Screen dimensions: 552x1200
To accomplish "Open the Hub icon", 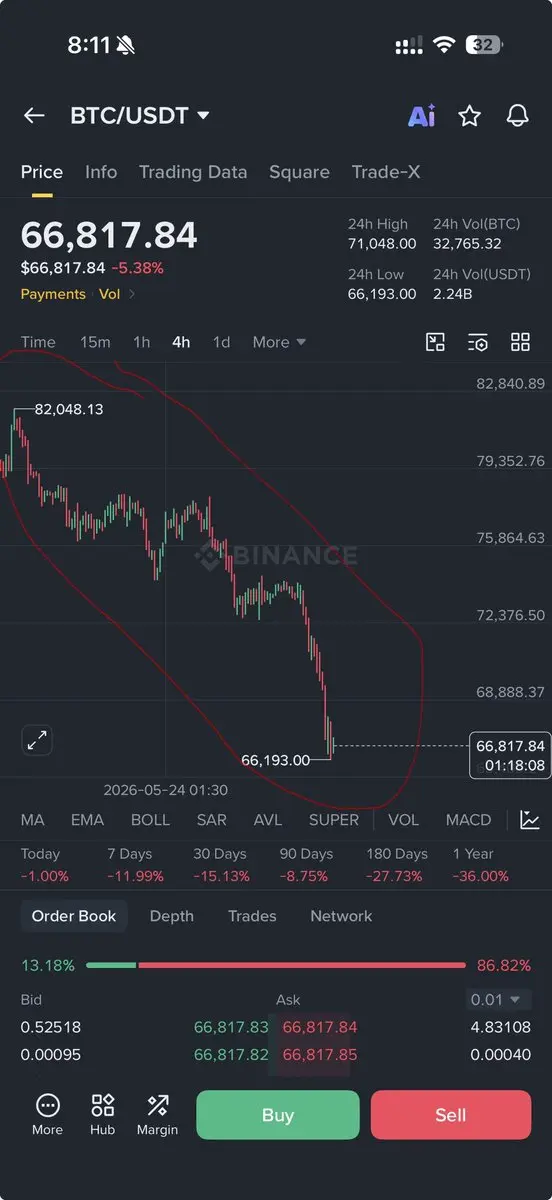I will 102,1105.
